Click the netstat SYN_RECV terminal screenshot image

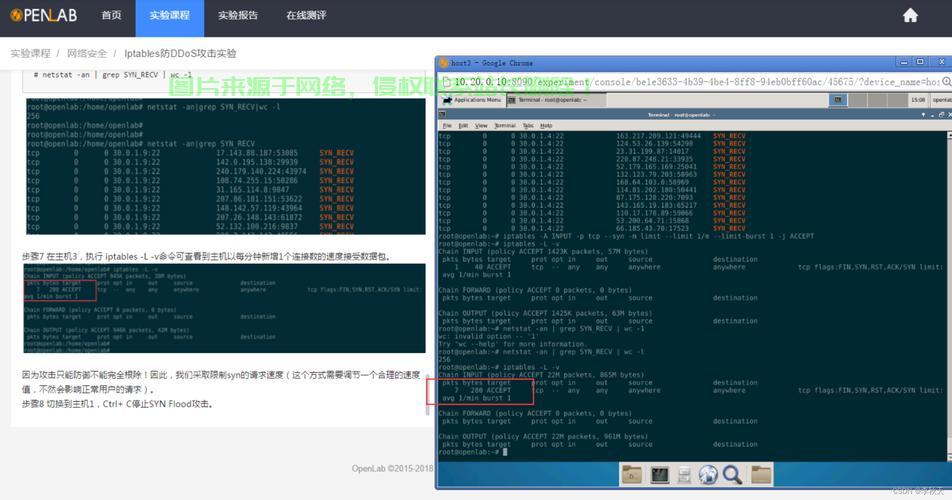pos(226,166)
